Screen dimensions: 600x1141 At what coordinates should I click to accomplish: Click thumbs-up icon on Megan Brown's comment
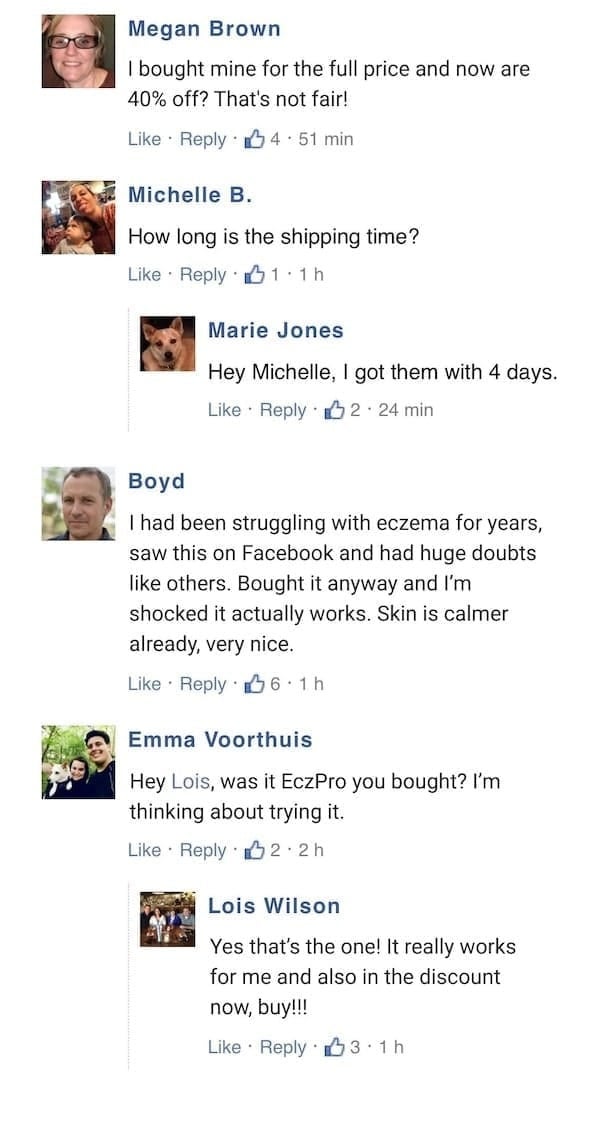pos(255,138)
